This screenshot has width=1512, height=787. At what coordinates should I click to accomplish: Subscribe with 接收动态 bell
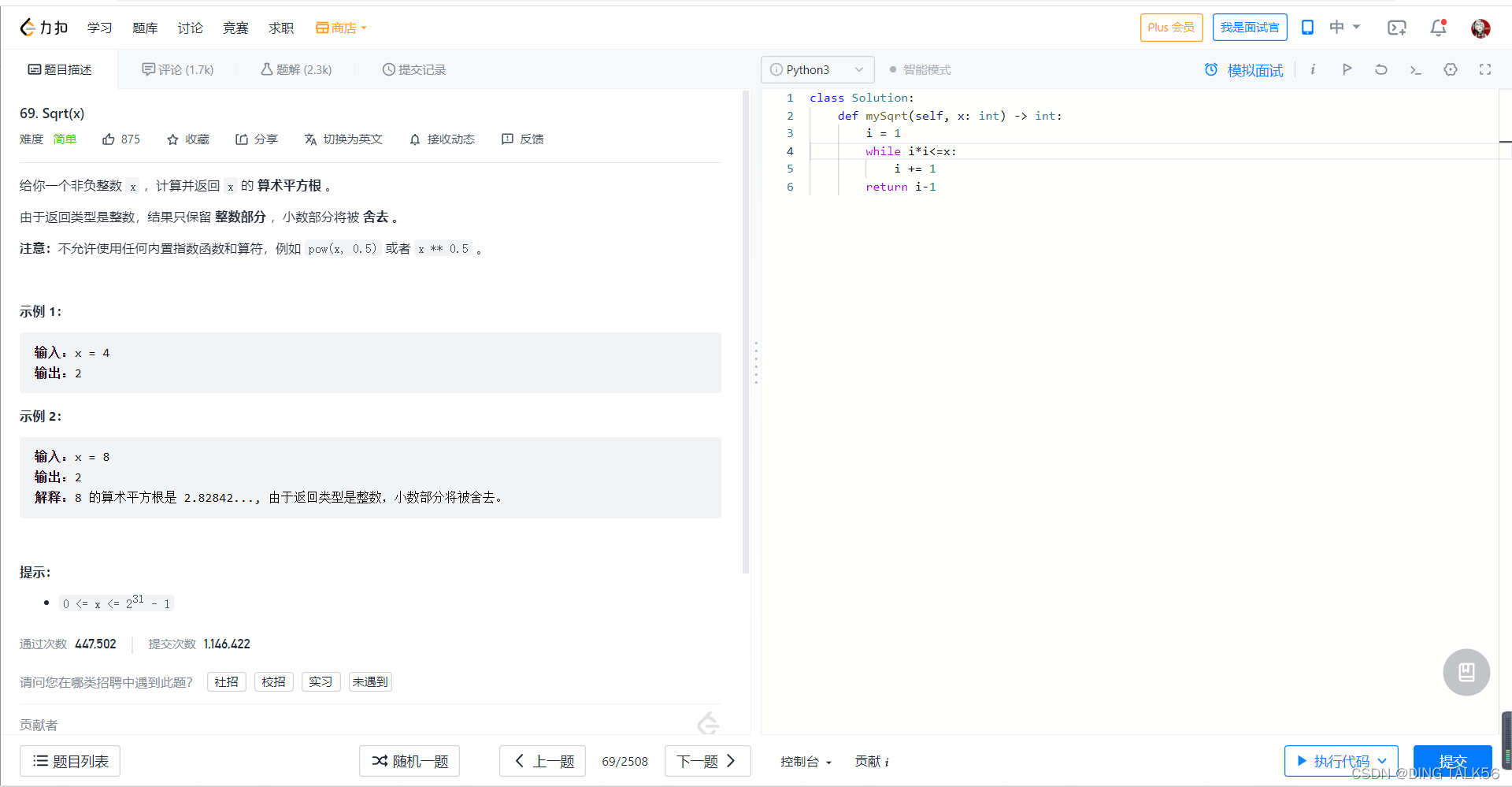(442, 139)
